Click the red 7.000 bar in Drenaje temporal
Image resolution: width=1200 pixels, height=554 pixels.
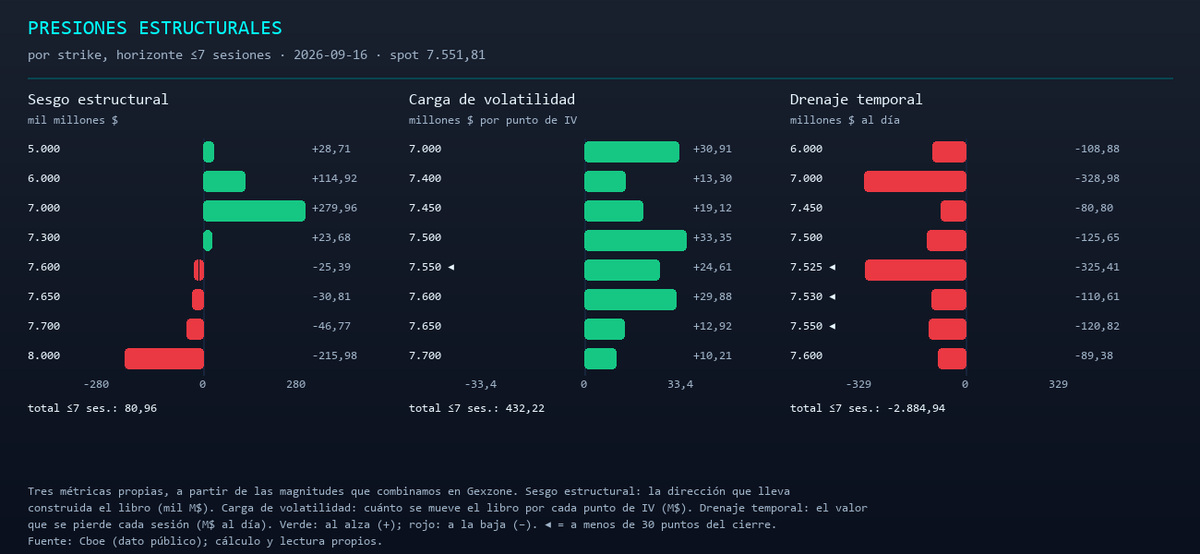pos(915,181)
